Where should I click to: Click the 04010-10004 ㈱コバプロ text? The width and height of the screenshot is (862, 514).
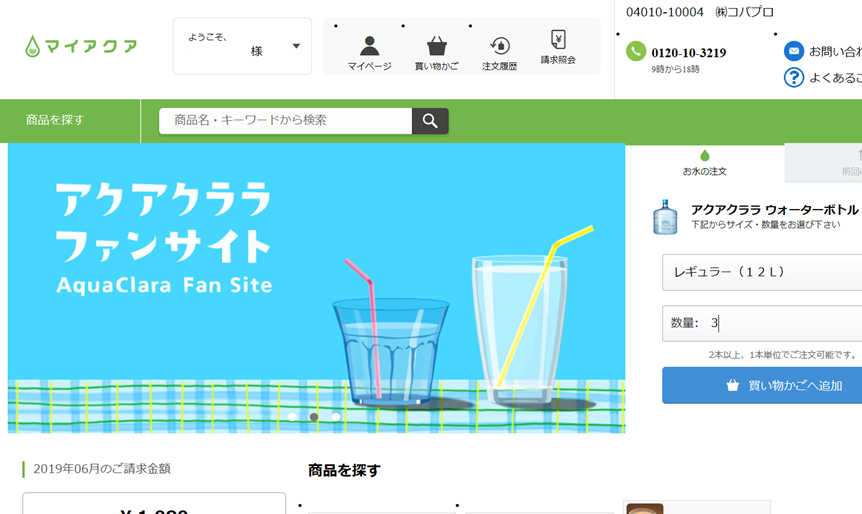[x=699, y=12]
